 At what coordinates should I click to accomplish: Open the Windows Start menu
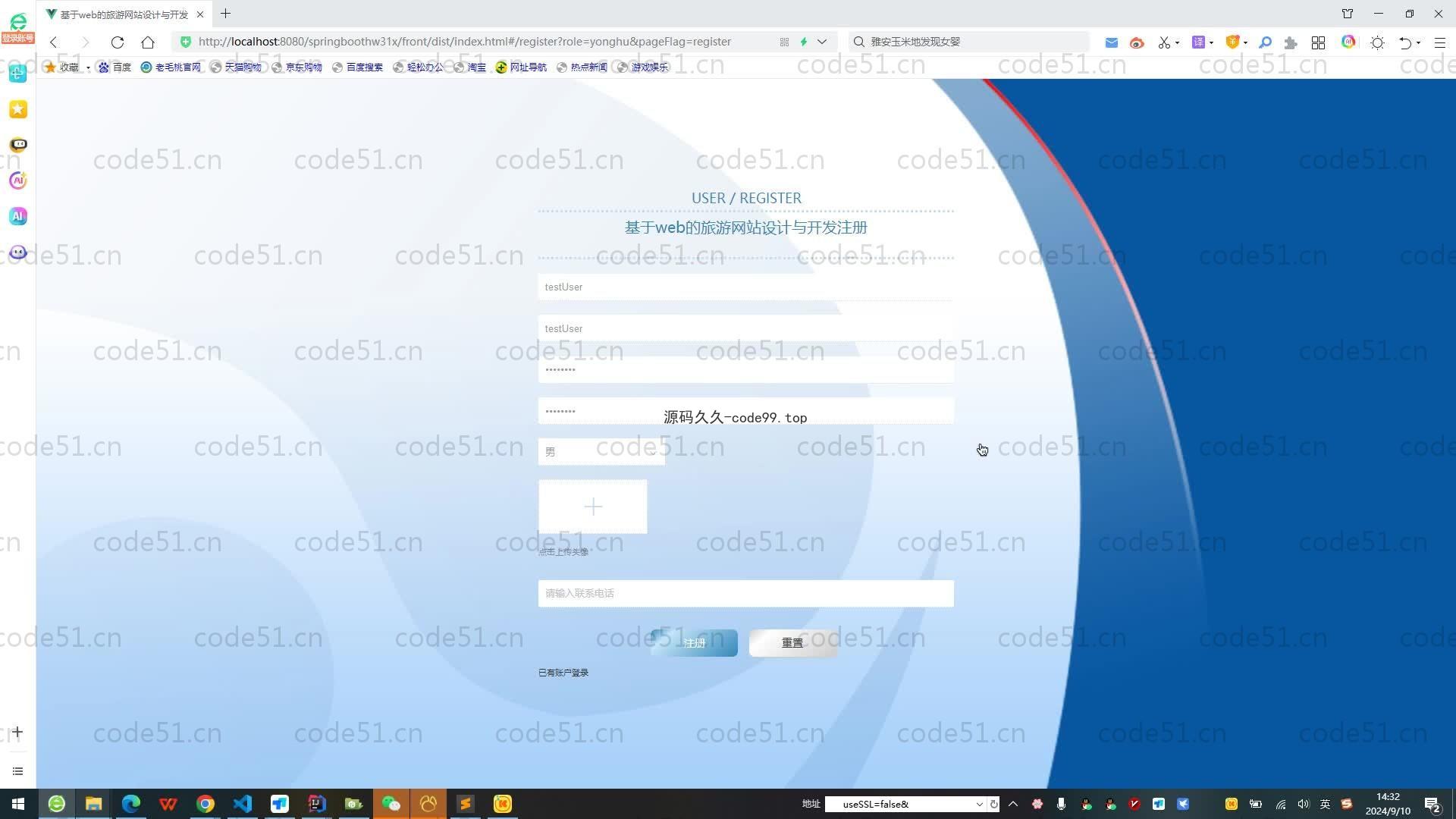[x=18, y=804]
